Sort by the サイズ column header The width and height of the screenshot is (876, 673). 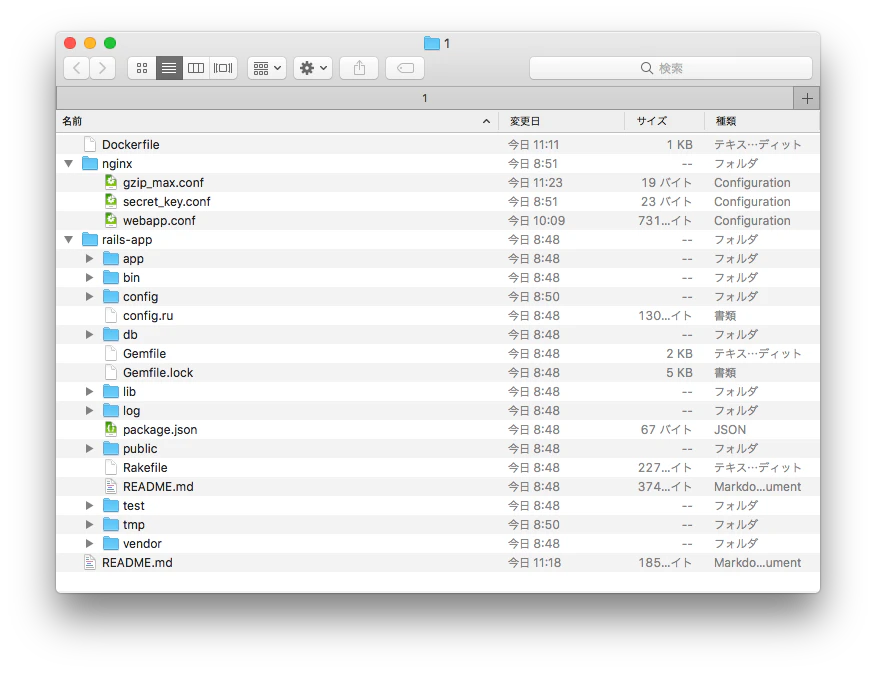point(664,121)
